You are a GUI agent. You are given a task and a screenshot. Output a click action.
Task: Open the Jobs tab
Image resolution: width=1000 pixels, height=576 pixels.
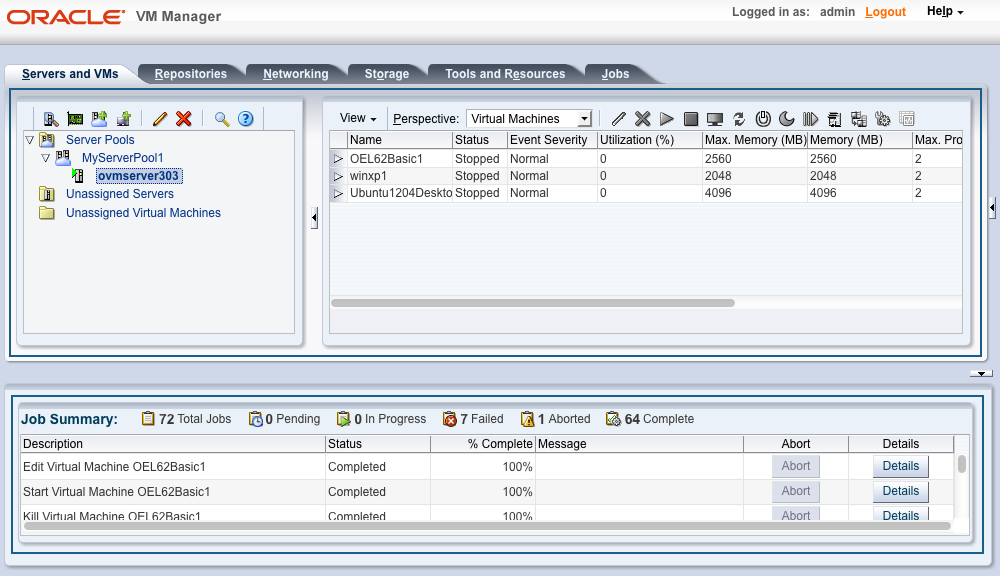(615, 74)
